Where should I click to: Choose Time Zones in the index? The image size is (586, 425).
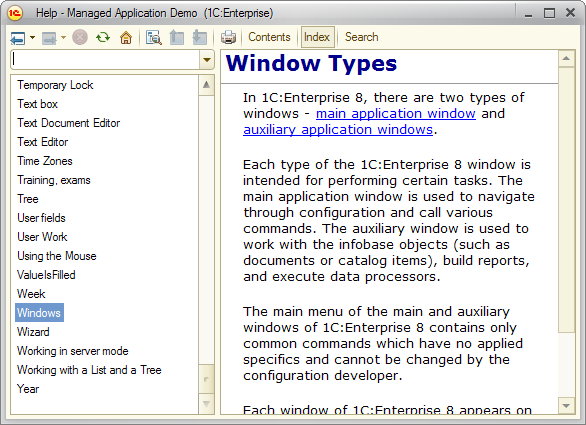pyautogui.click(x=45, y=161)
